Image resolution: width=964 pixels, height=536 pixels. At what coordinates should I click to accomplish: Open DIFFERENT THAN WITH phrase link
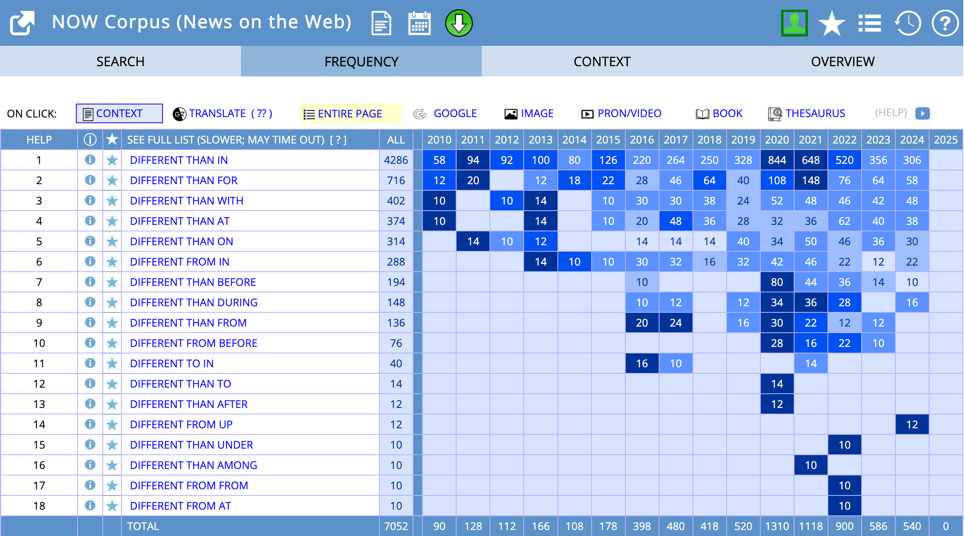(x=187, y=201)
